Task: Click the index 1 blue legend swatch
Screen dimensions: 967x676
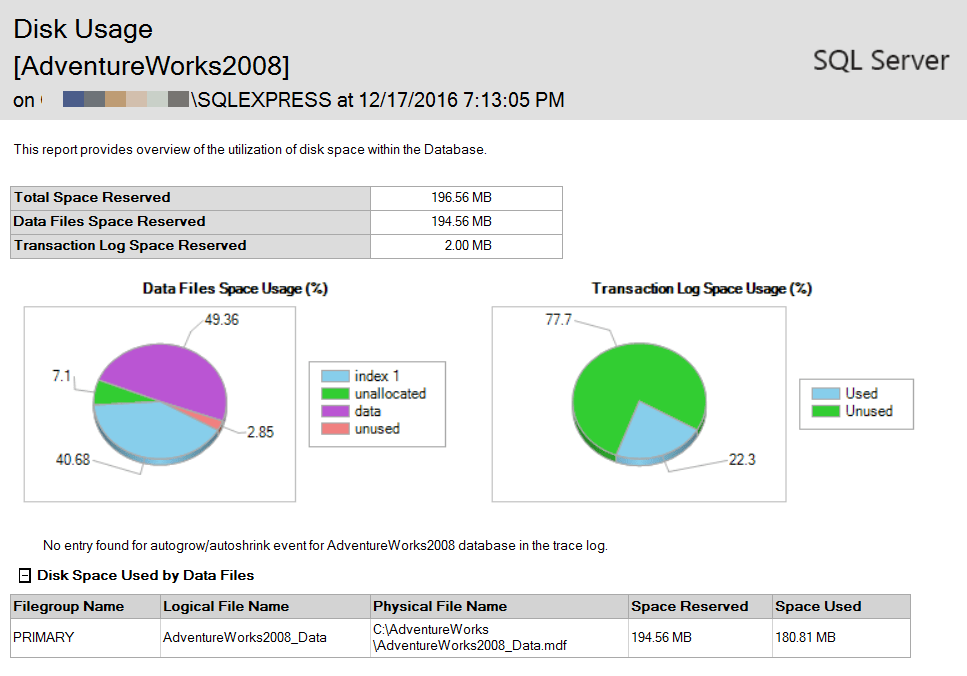Action: tap(335, 376)
